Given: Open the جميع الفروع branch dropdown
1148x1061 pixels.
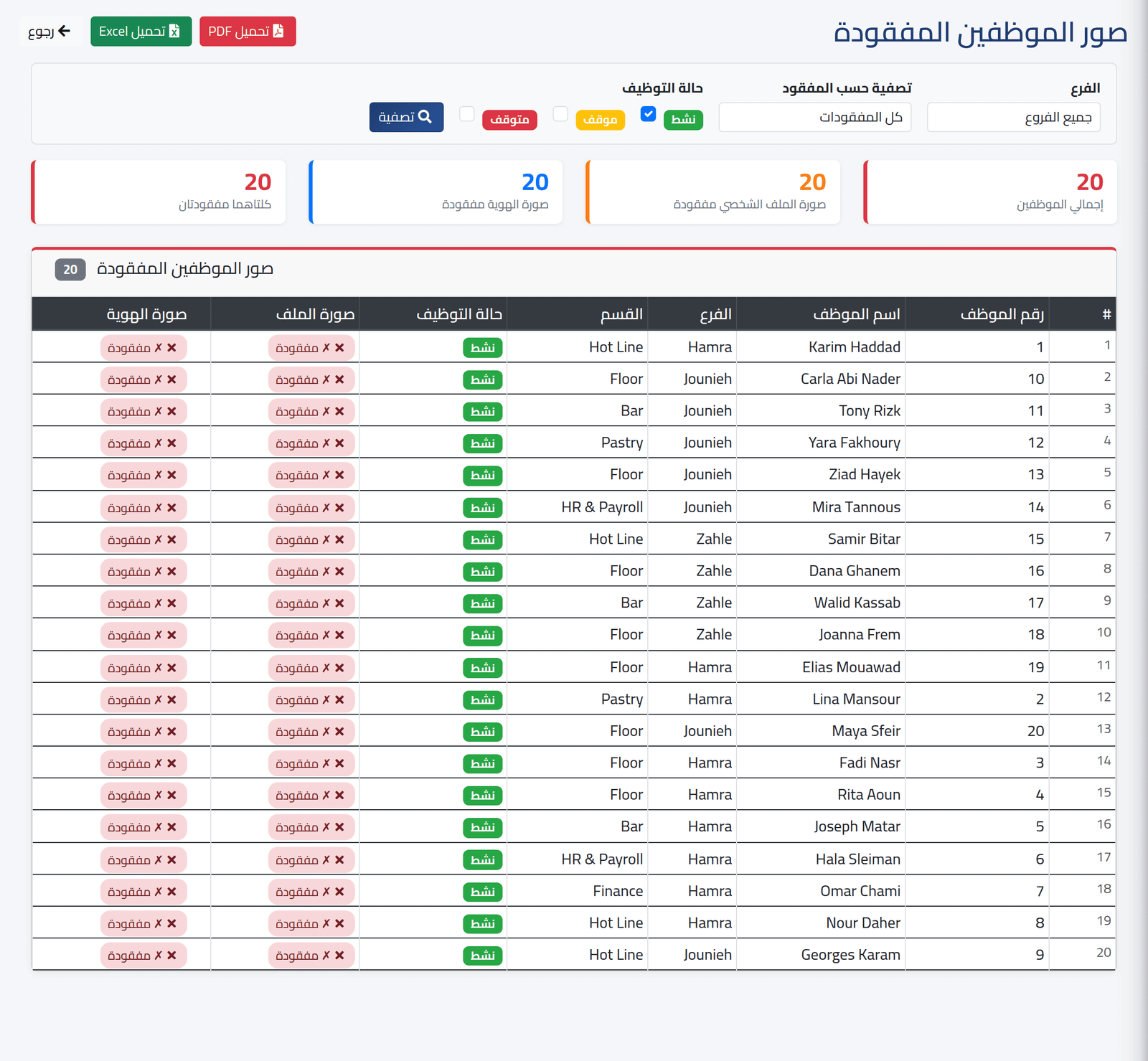Looking at the screenshot, I should 1013,118.
